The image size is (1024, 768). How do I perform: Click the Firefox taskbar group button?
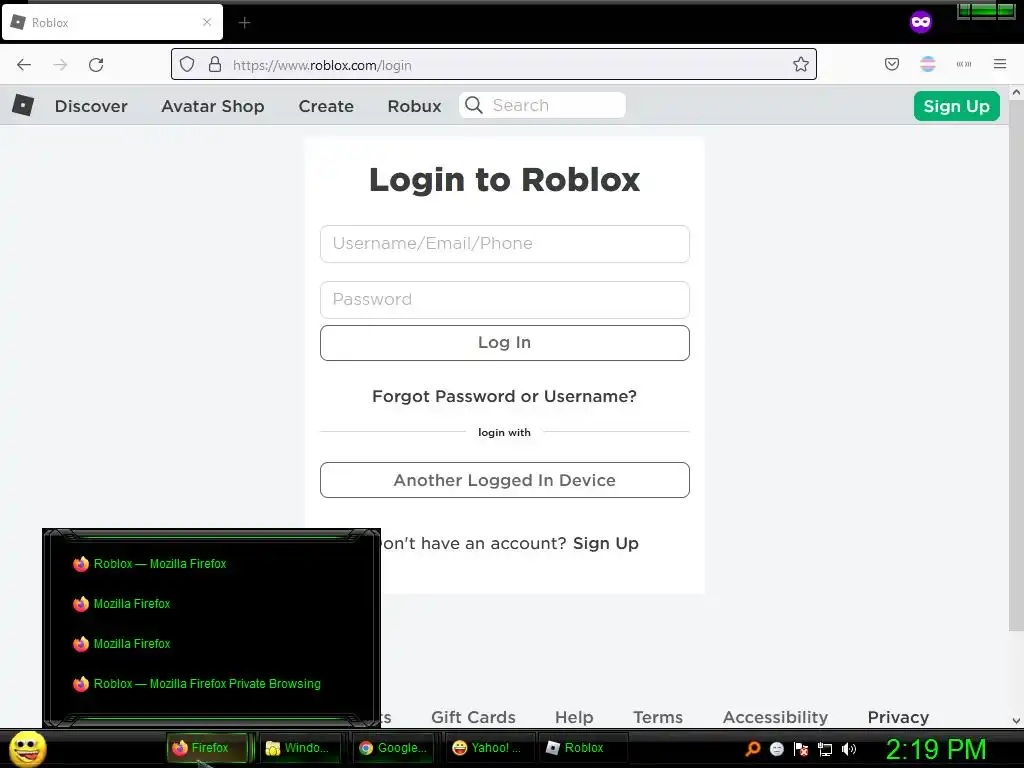point(208,748)
